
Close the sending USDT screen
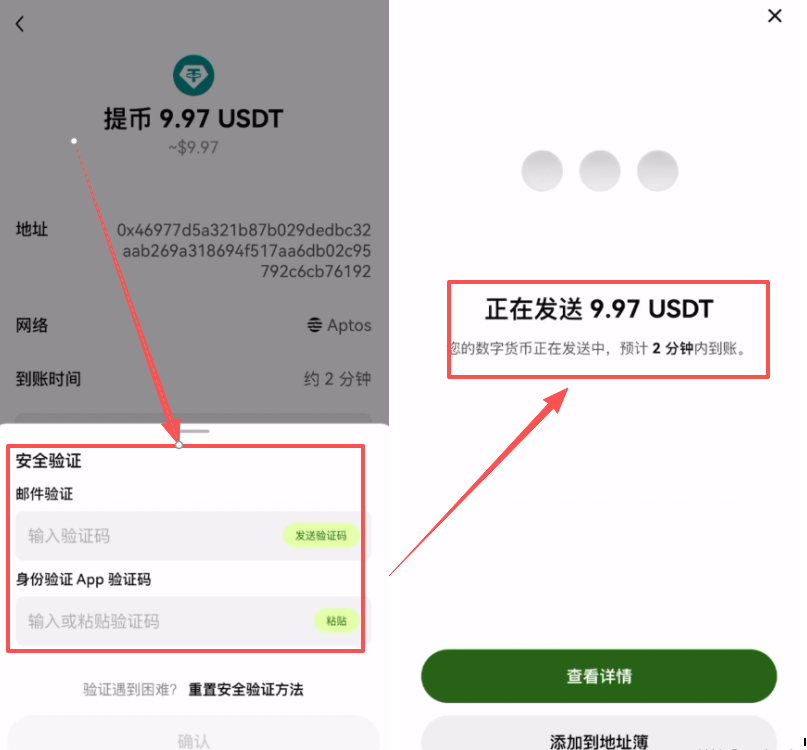[775, 16]
